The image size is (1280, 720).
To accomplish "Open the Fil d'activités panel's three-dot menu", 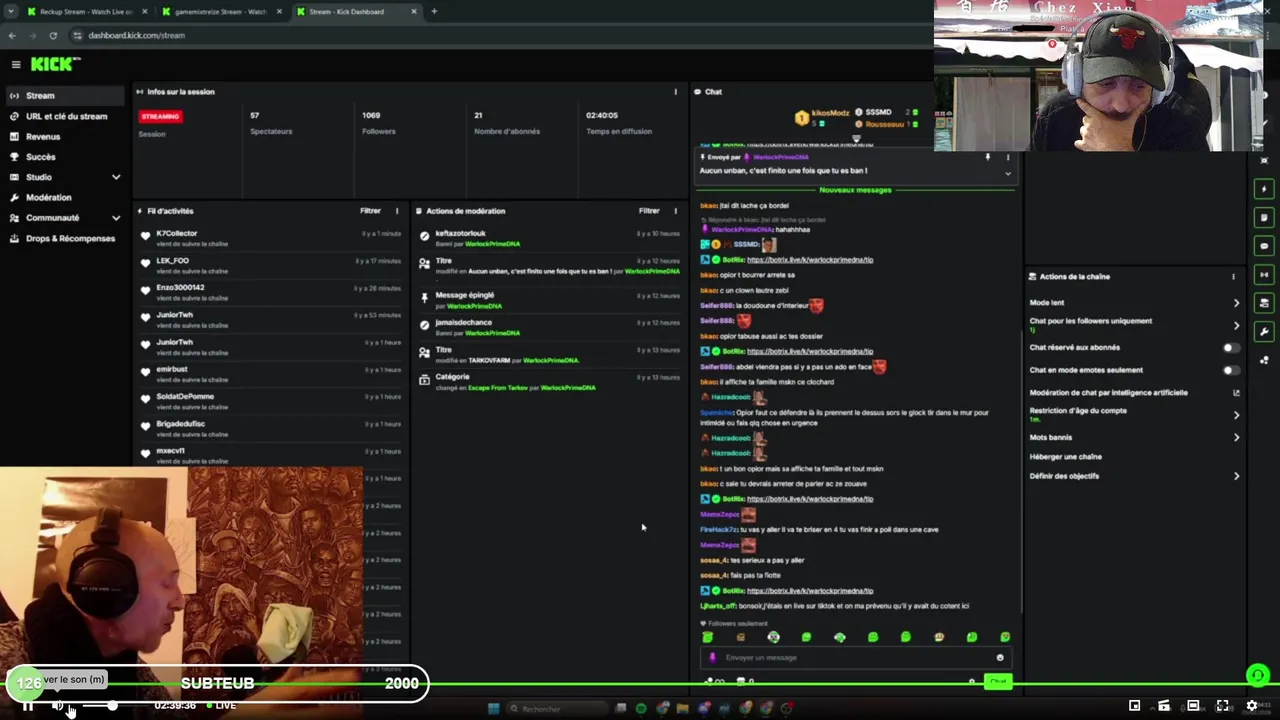I will pyautogui.click(x=397, y=211).
